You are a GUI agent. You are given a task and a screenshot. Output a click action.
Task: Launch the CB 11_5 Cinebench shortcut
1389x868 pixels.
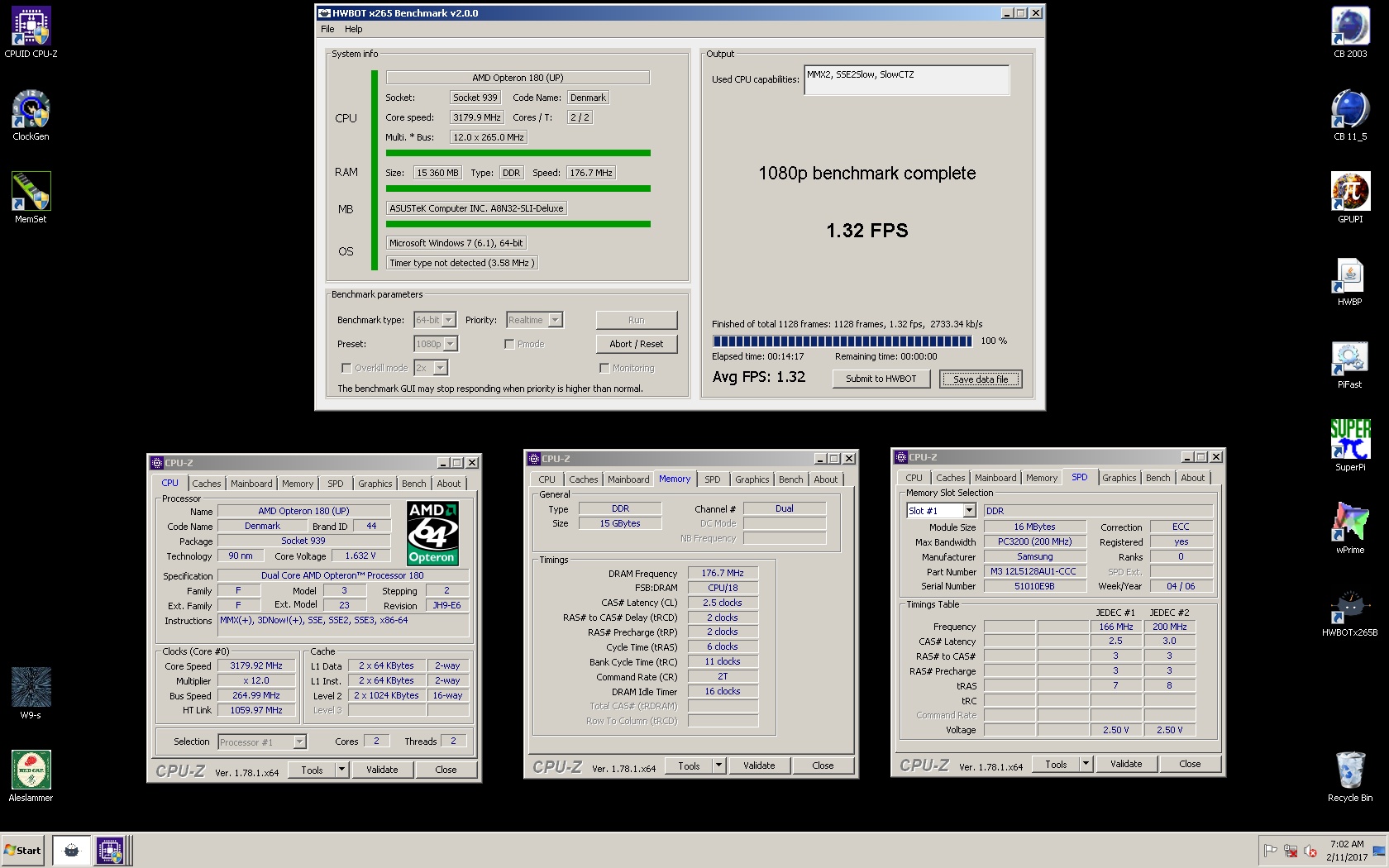click(x=1350, y=114)
